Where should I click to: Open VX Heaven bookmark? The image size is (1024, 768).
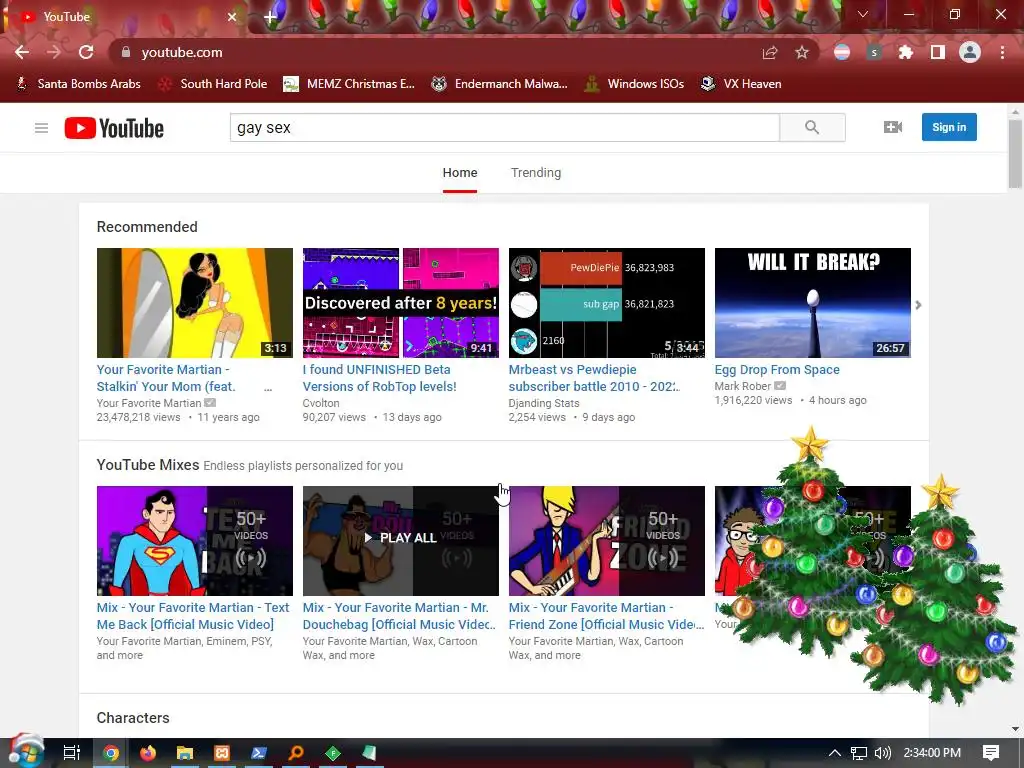click(x=741, y=84)
